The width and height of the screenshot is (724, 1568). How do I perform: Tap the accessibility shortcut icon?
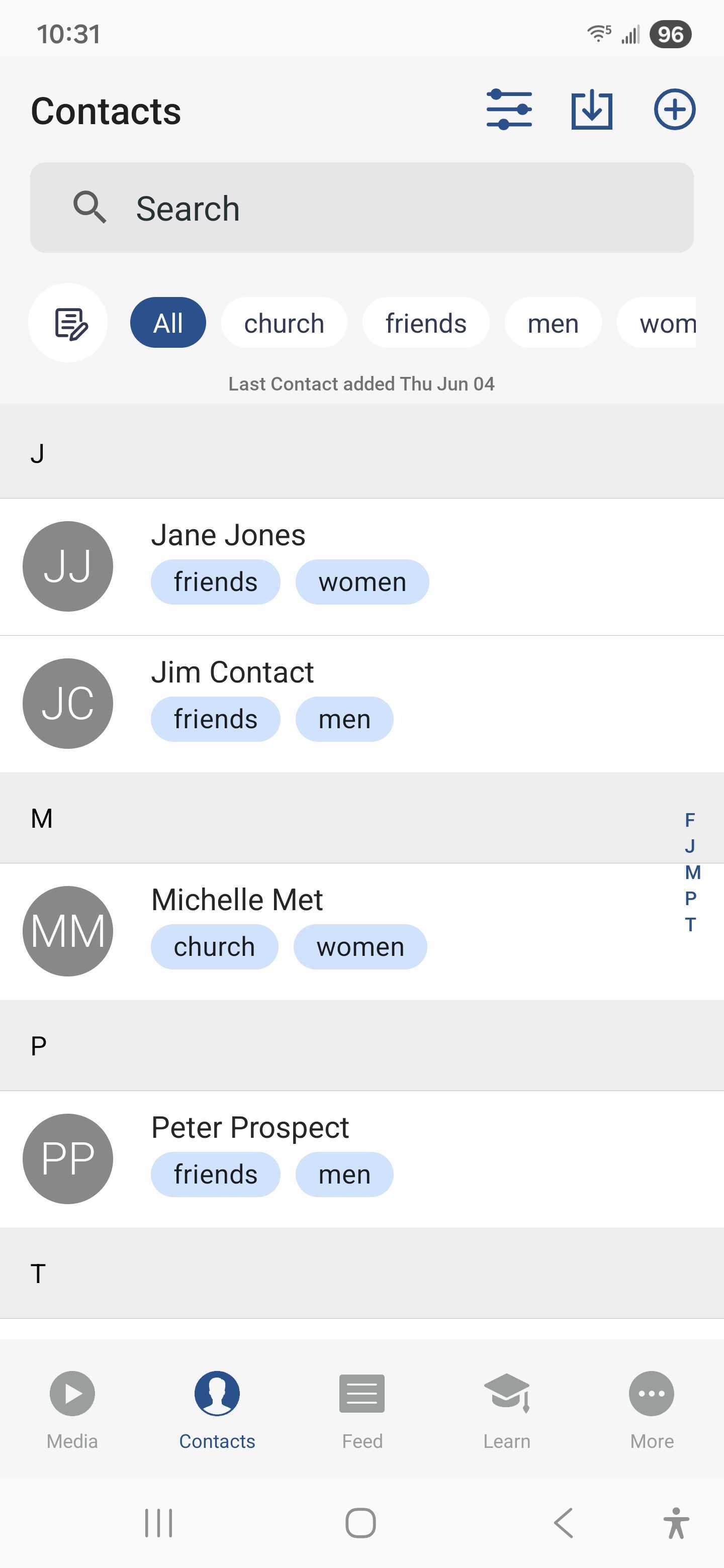[676, 1523]
